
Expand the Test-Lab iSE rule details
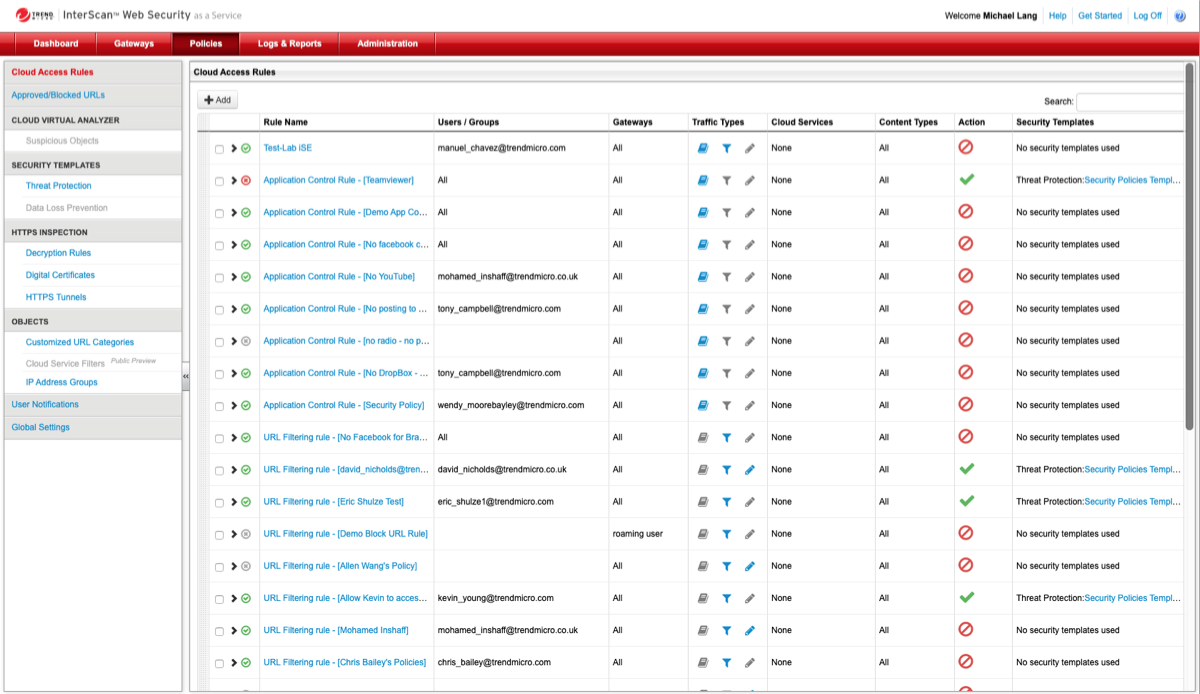tap(234, 148)
